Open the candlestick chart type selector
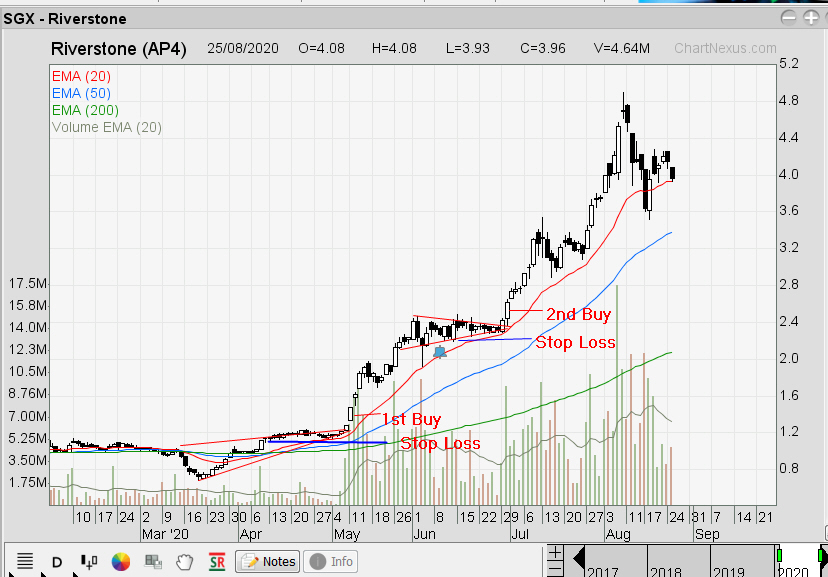828x577 pixels. click(x=89, y=562)
